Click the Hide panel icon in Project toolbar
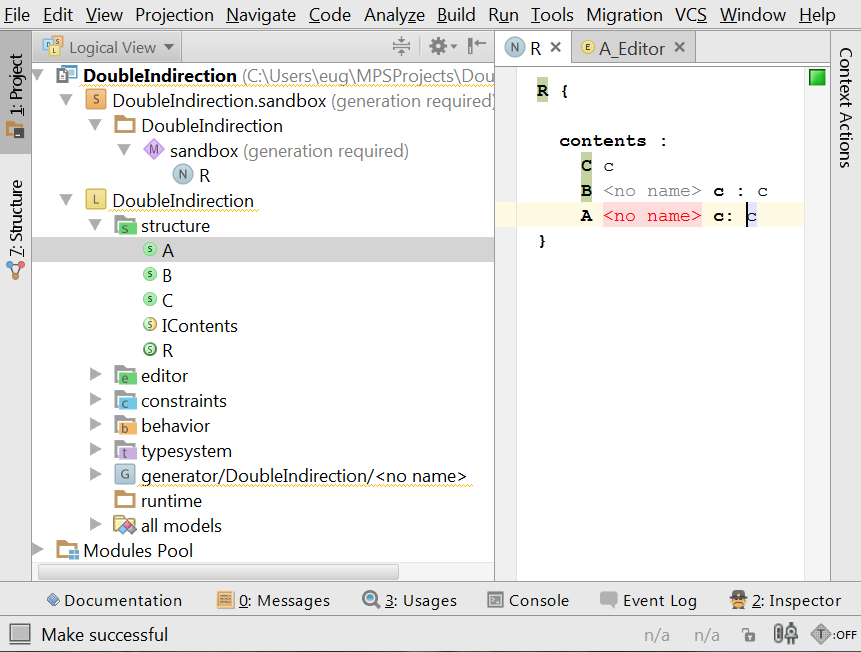This screenshot has width=861, height=652. click(x=477, y=47)
